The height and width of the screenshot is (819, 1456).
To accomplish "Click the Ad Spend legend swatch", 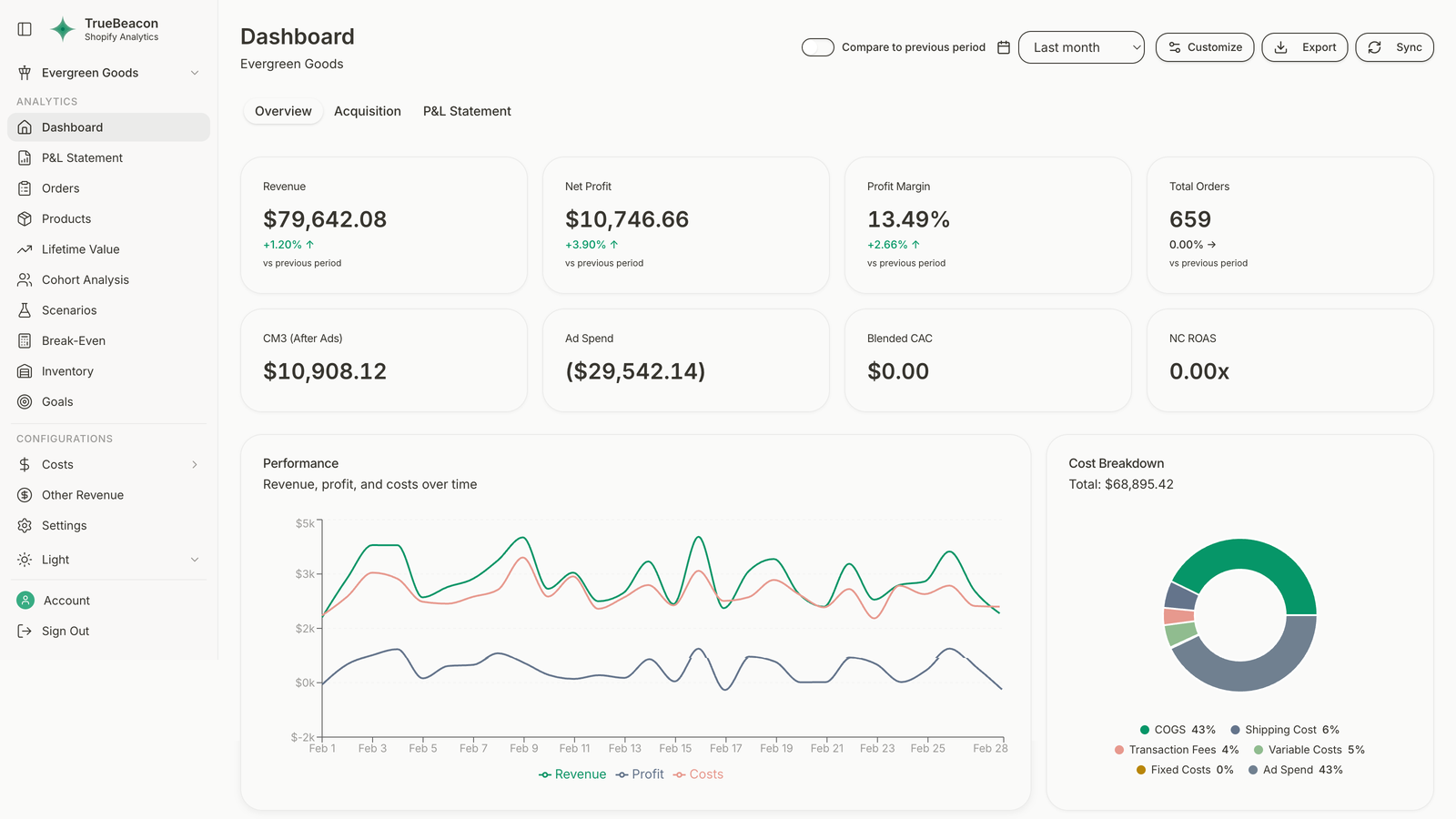I will tap(1253, 770).
